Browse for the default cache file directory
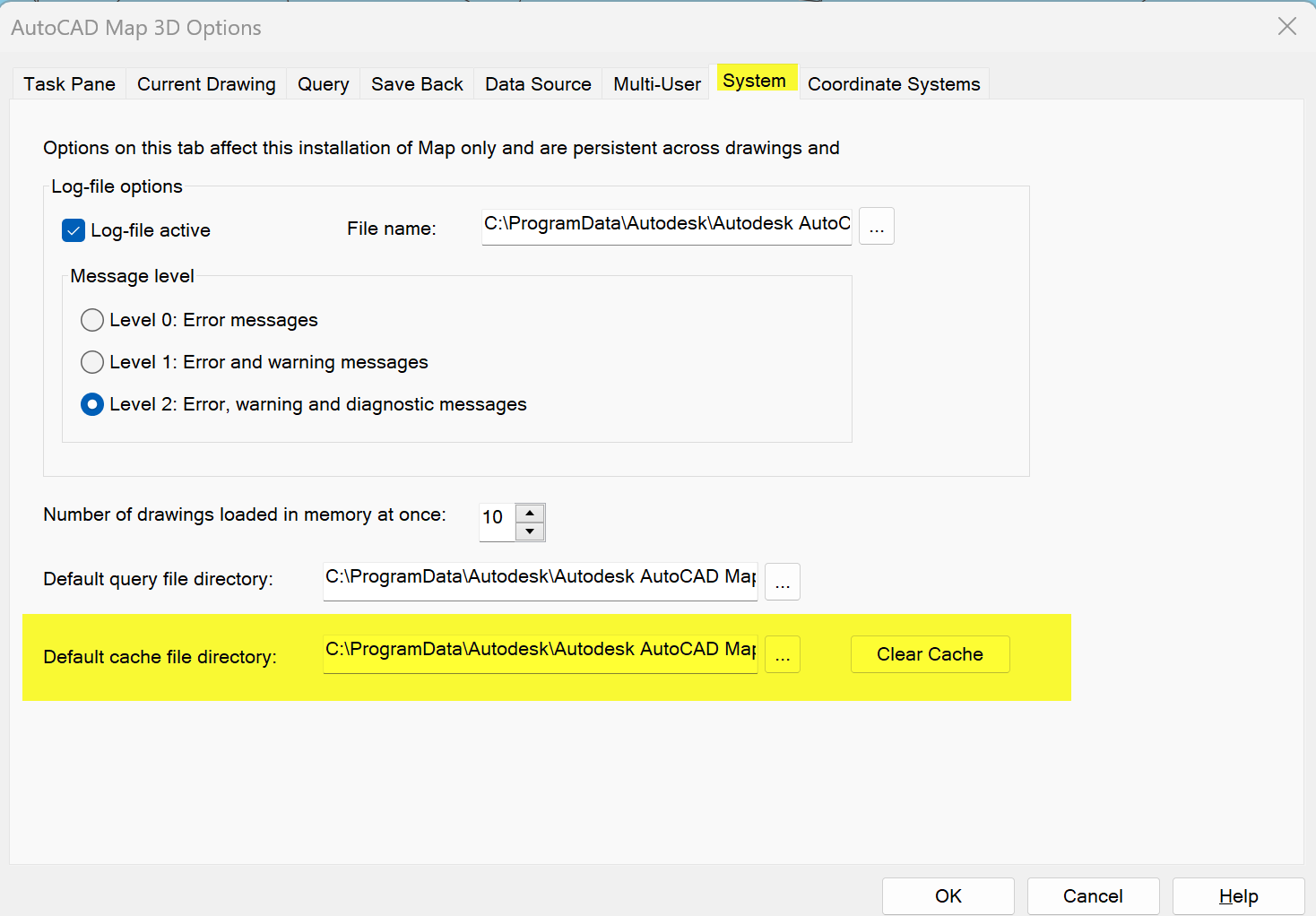Image resolution: width=1316 pixels, height=916 pixels. pos(782,654)
